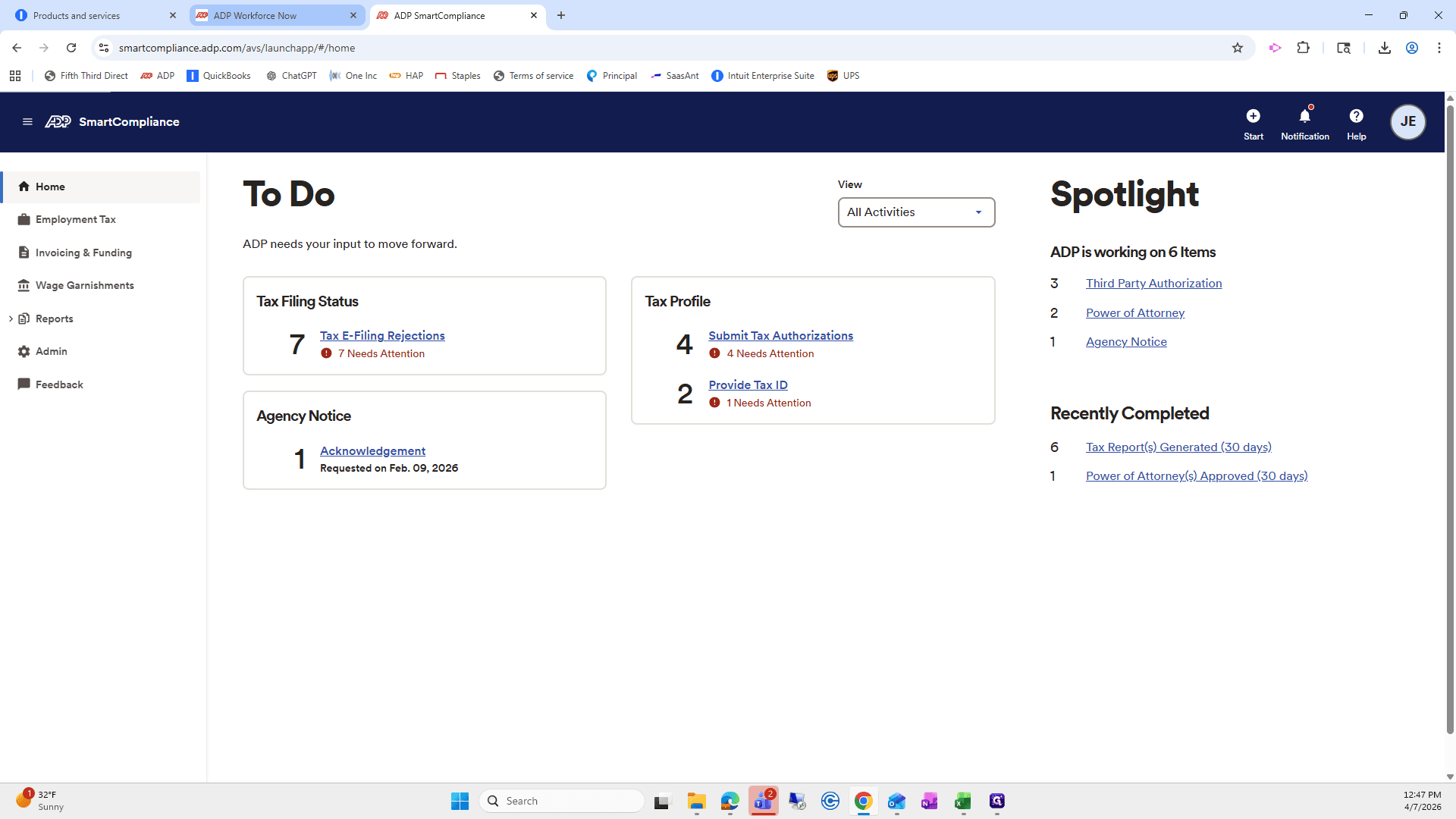Open Tax E-Filing Rejections link
This screenshot has height=819, width=1456.
pos(382,335)
